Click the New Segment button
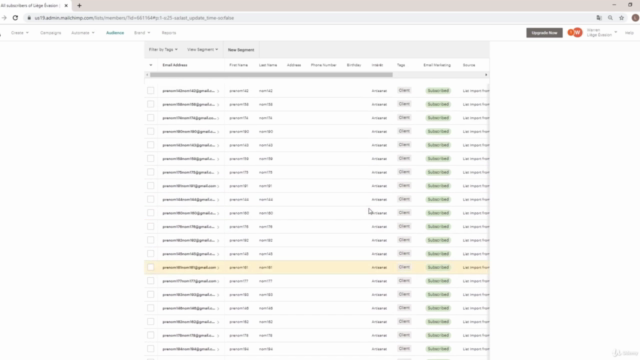640x360 pixels. pyautogui.click(x=241, y=50)
